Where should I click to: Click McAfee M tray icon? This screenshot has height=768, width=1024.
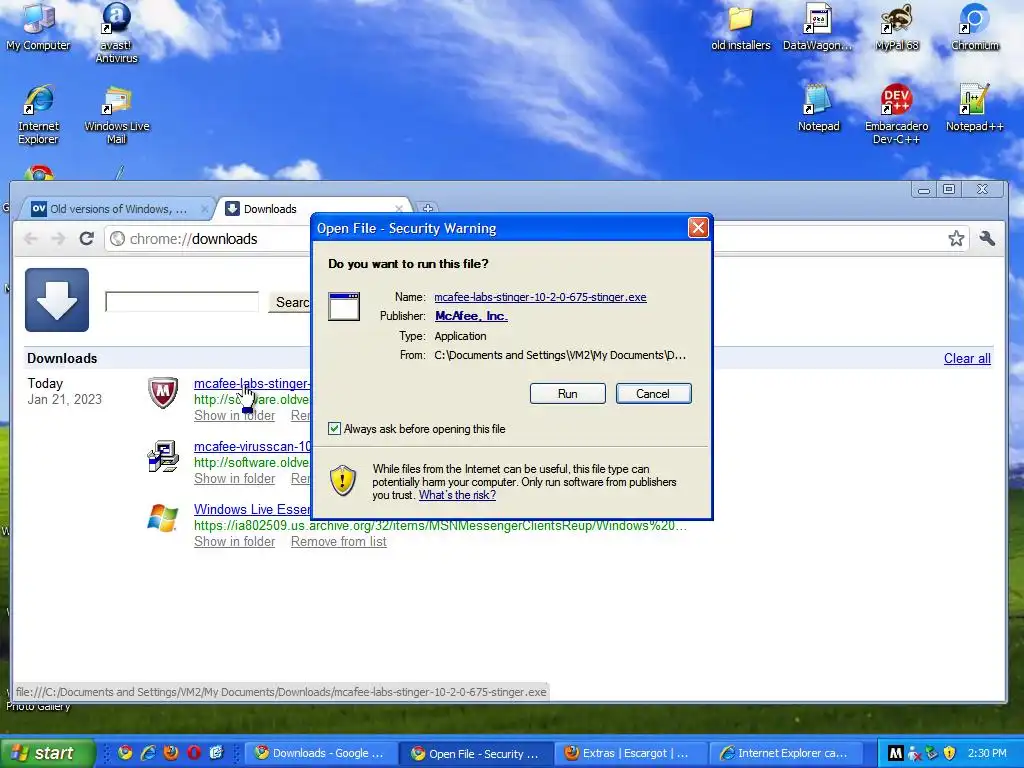tap(896, 754)
